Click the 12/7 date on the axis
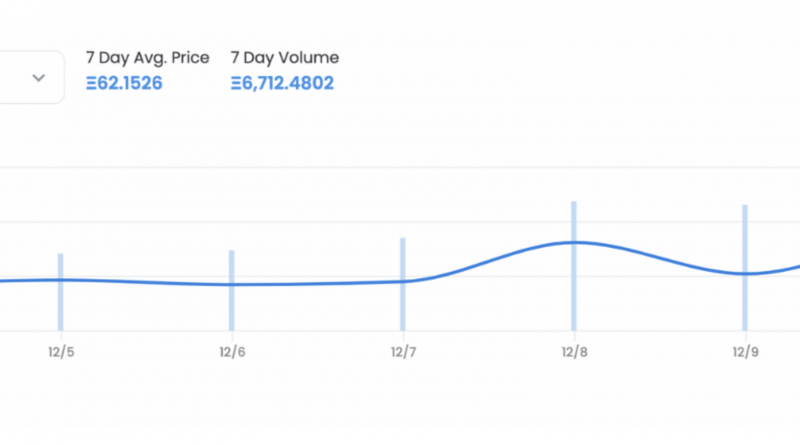The image size is (800, 445). pyautogui.click(x=403, y=351)
